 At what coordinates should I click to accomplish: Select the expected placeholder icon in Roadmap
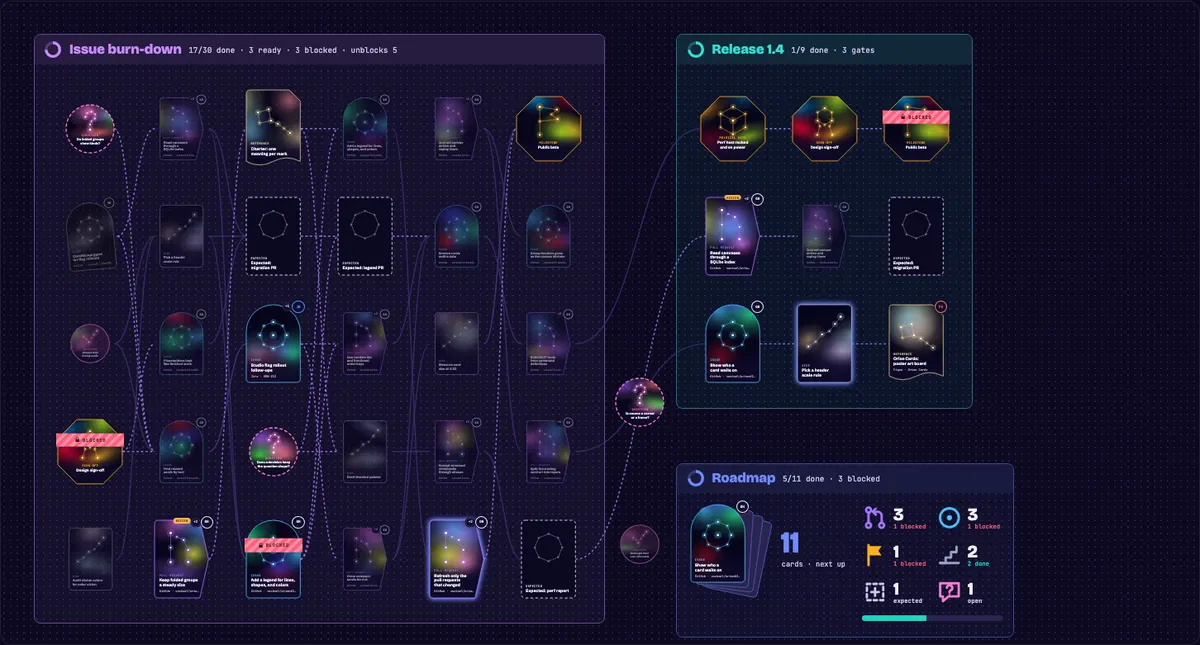[x=873, y=592]
